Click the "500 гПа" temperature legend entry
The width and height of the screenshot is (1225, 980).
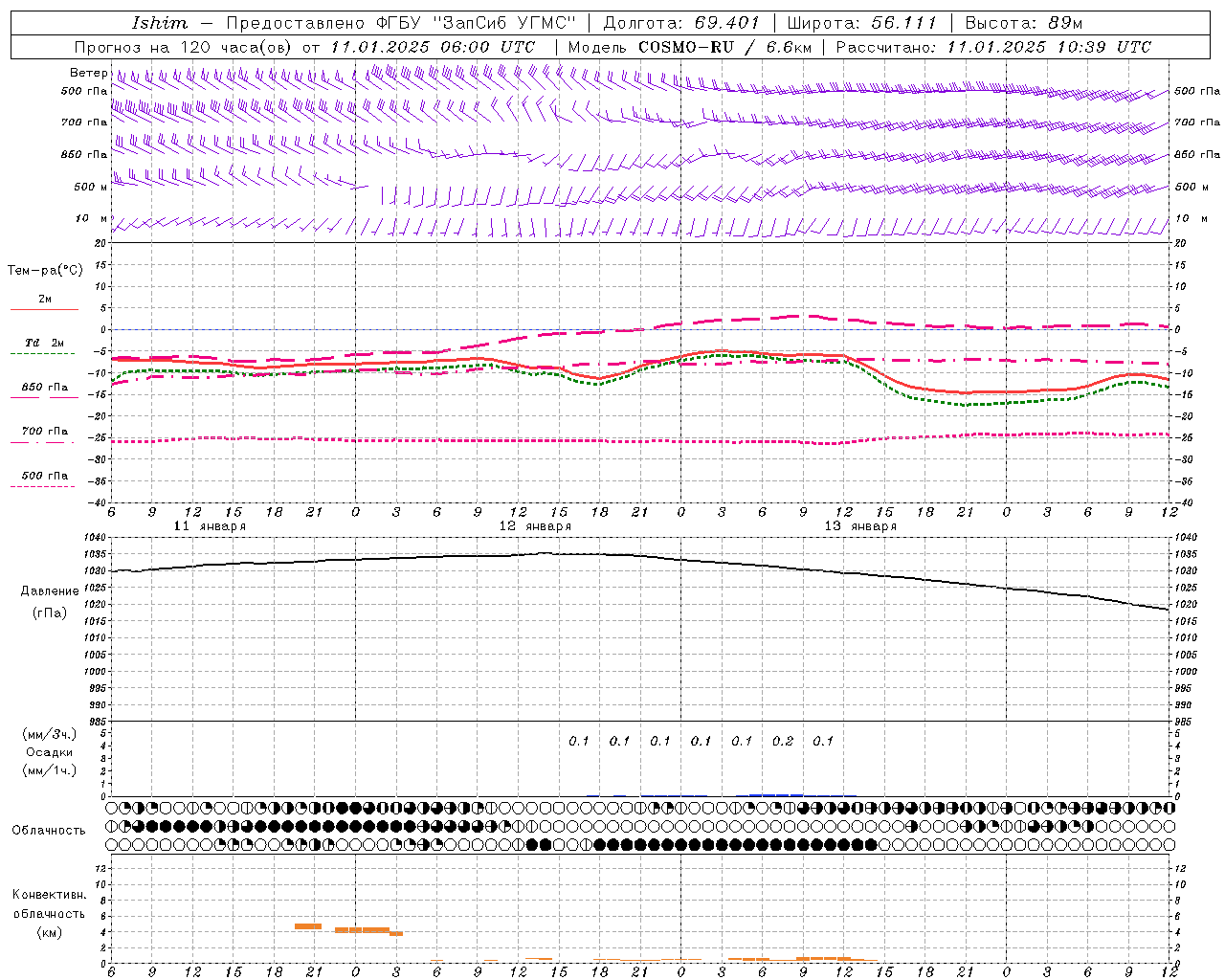click(45, 475)
